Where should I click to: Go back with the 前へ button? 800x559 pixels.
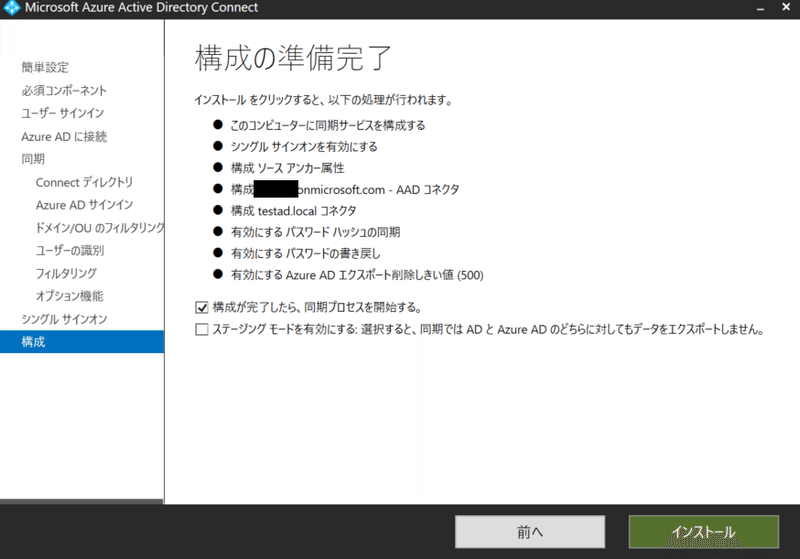[x=530, y=532]
